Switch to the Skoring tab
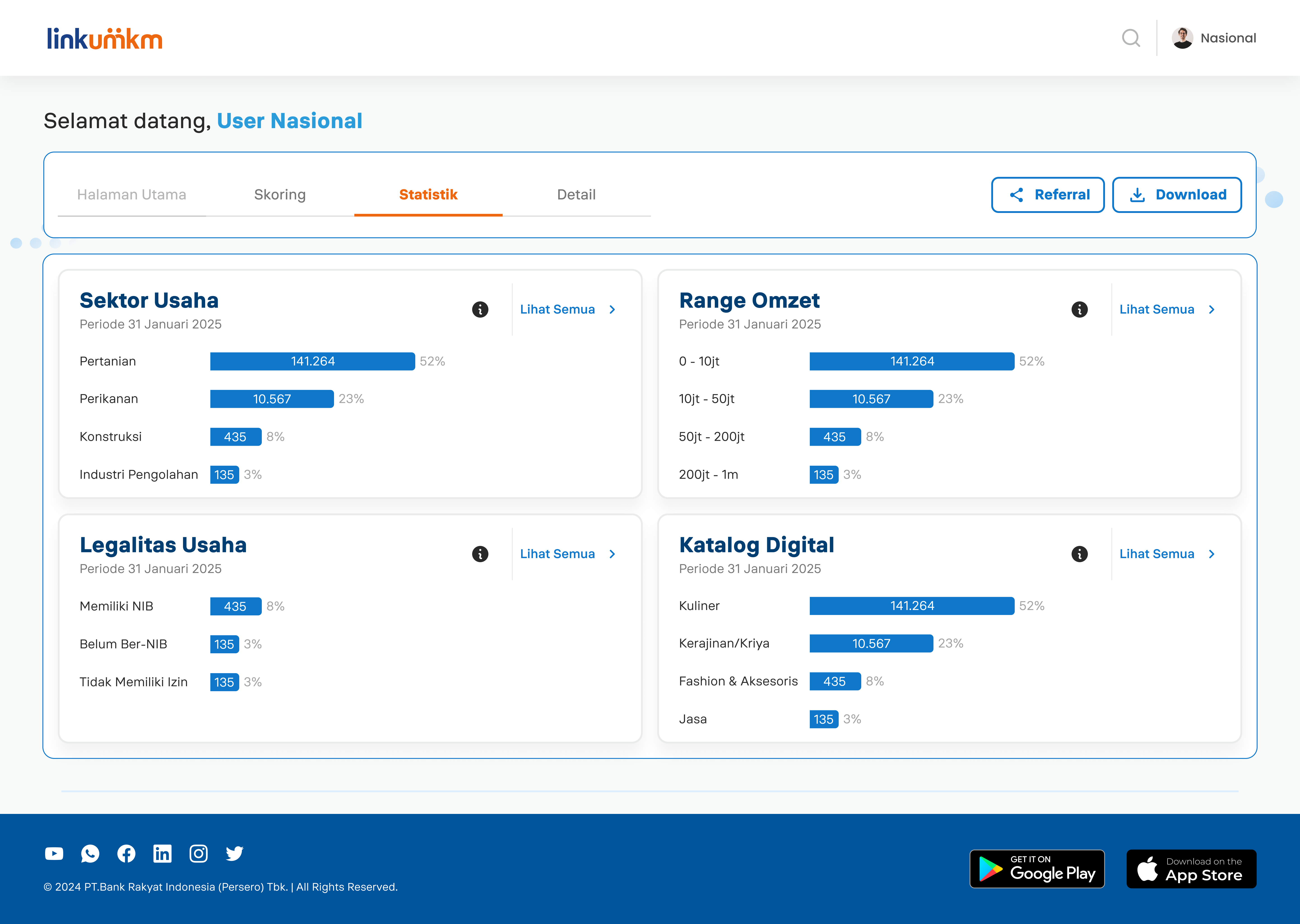Screen dimensions: 1300x924 tap(280, 195)
